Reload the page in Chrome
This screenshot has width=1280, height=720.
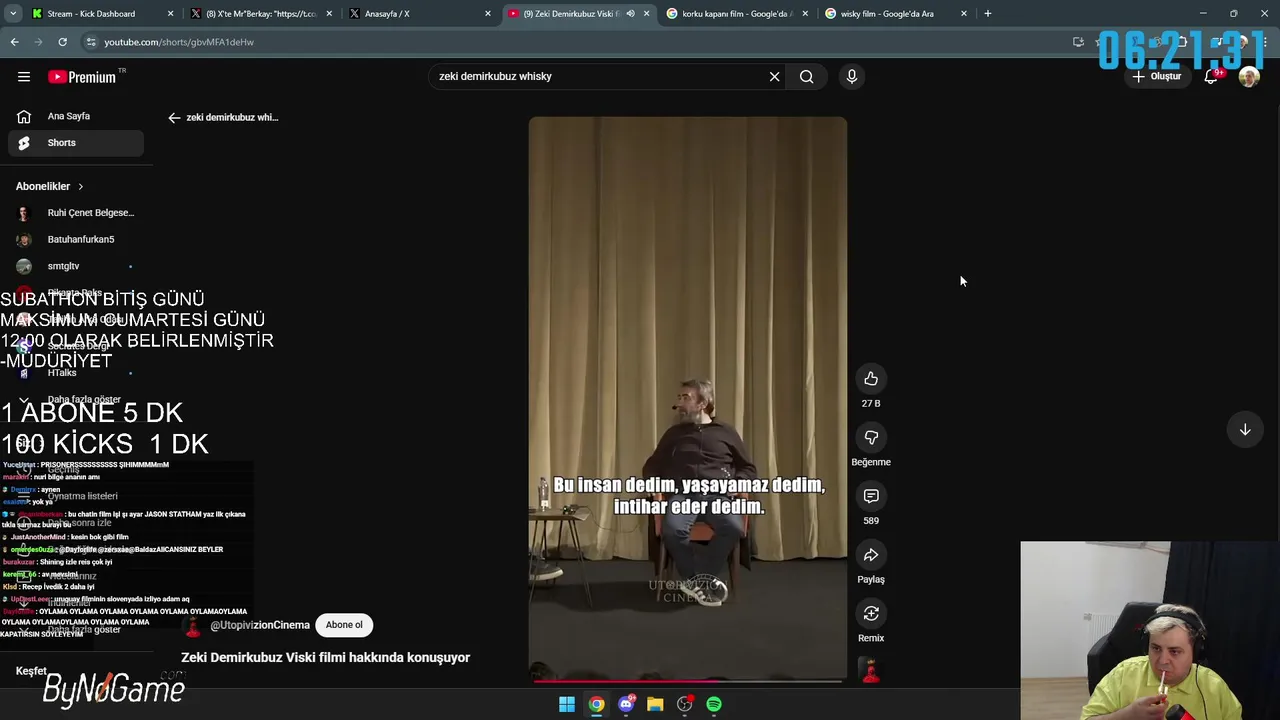pos(62,42)
